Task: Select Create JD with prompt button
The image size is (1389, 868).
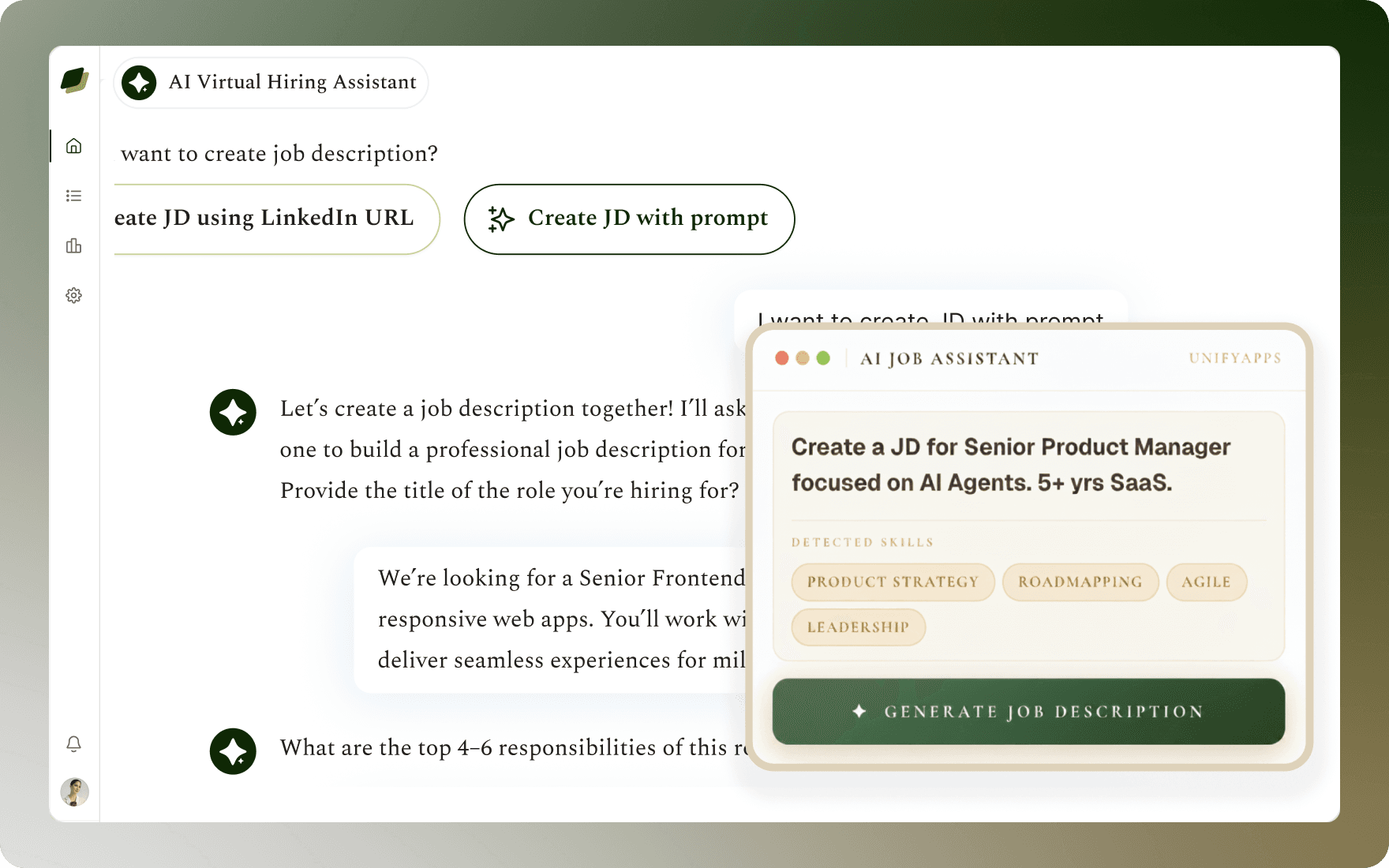Action: (629, 219)
